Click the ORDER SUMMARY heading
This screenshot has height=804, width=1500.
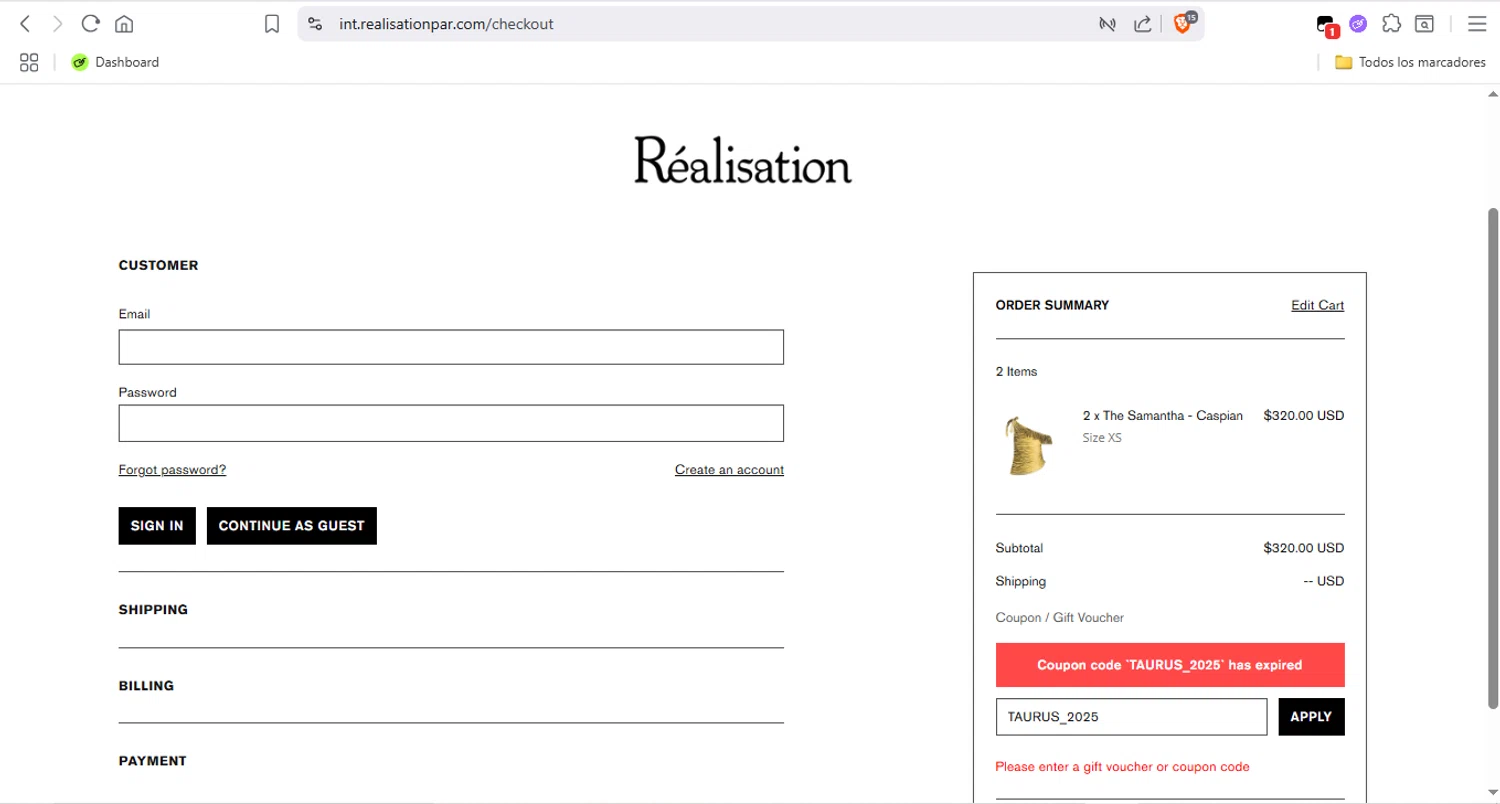(x=1052, y=306)
